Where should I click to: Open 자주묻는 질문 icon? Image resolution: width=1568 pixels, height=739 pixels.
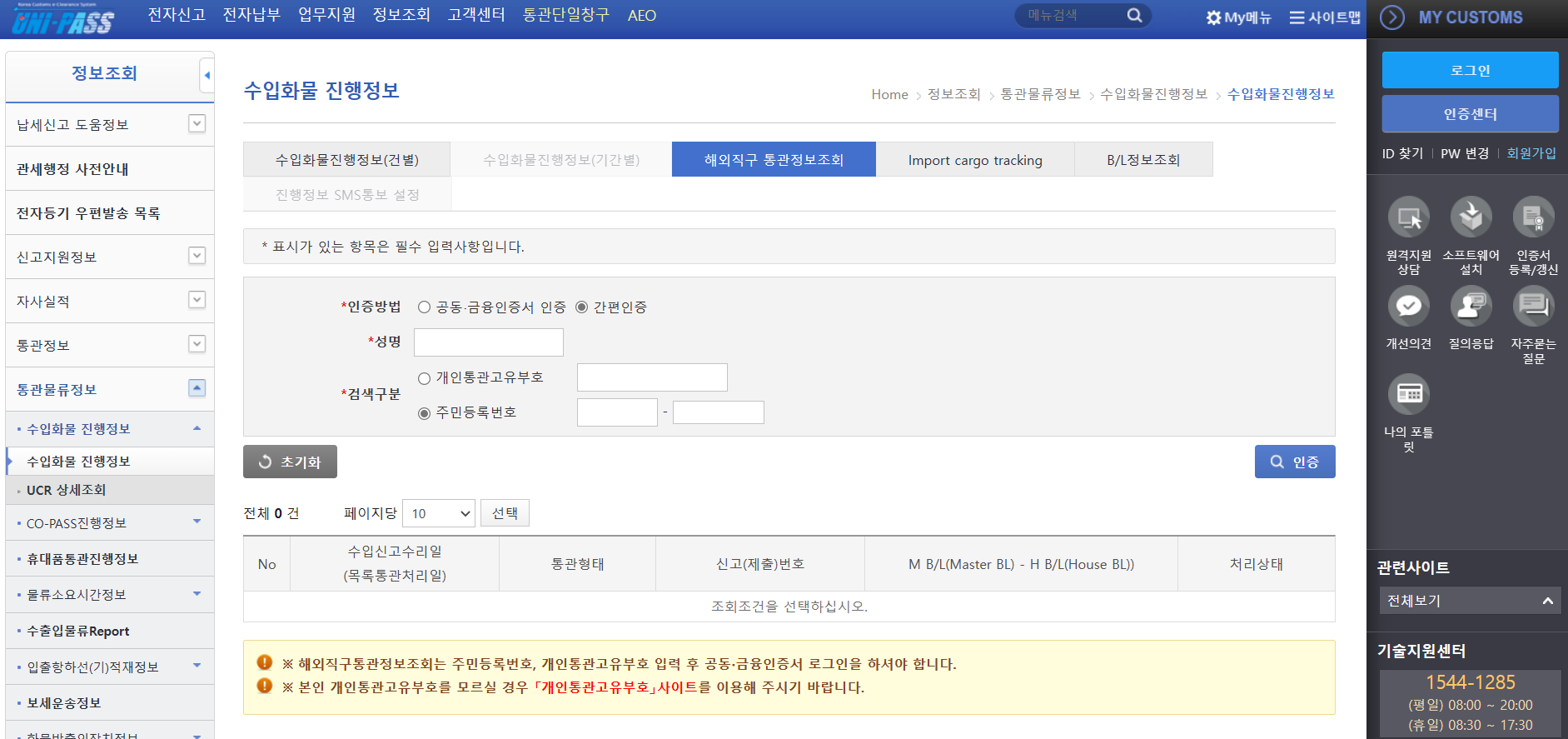pyautogui.click(x=1534, y=306)
